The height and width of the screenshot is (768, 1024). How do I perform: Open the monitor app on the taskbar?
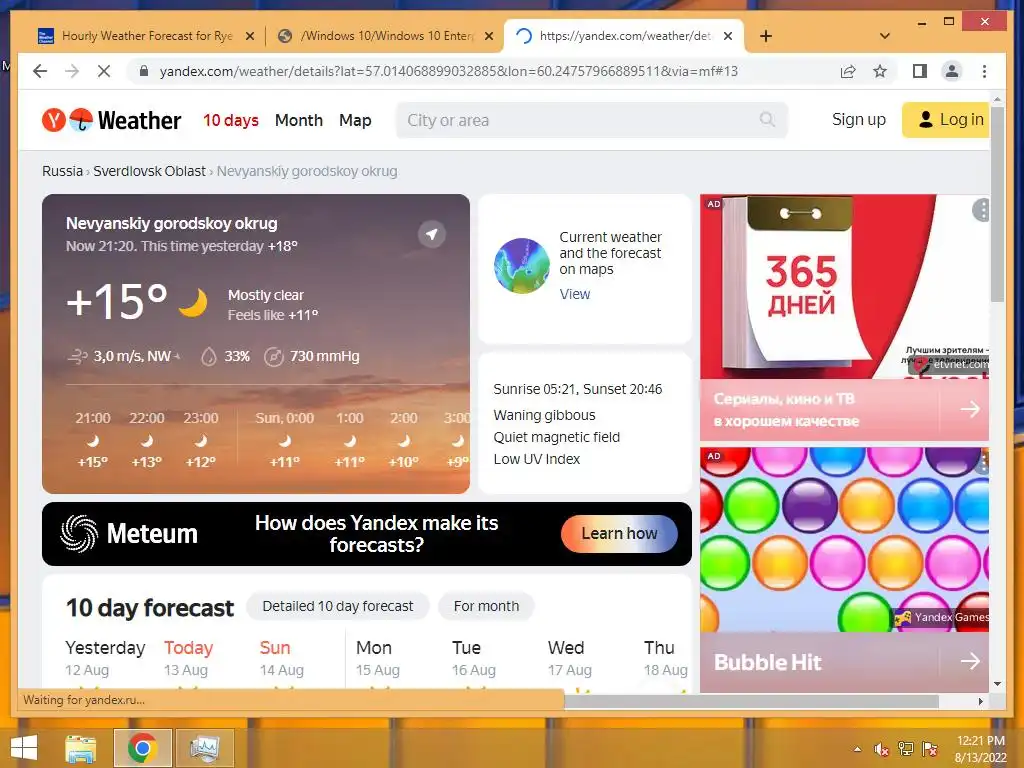click(x=204, y=748)
